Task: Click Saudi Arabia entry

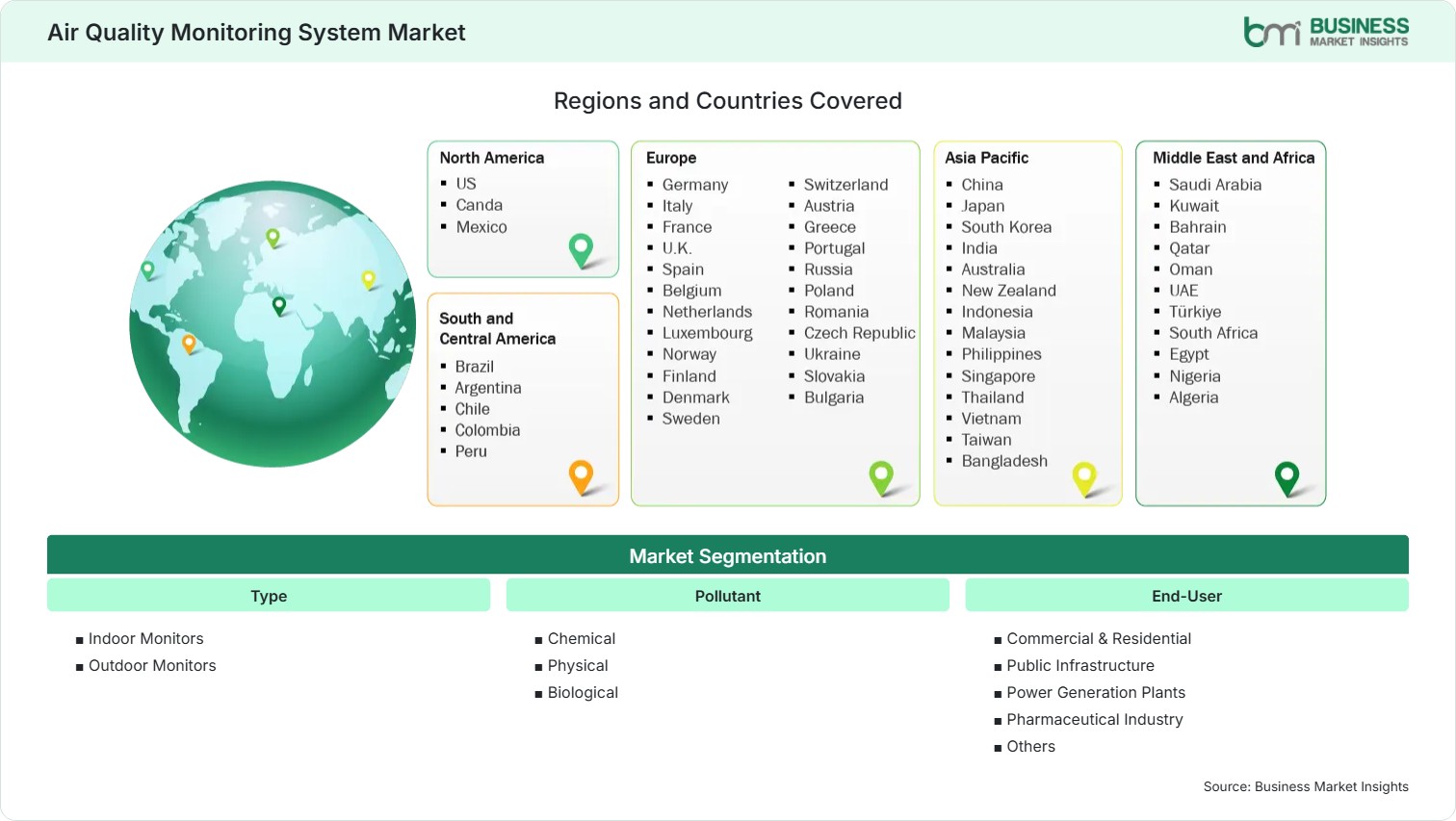Action: coord(1215,185)
